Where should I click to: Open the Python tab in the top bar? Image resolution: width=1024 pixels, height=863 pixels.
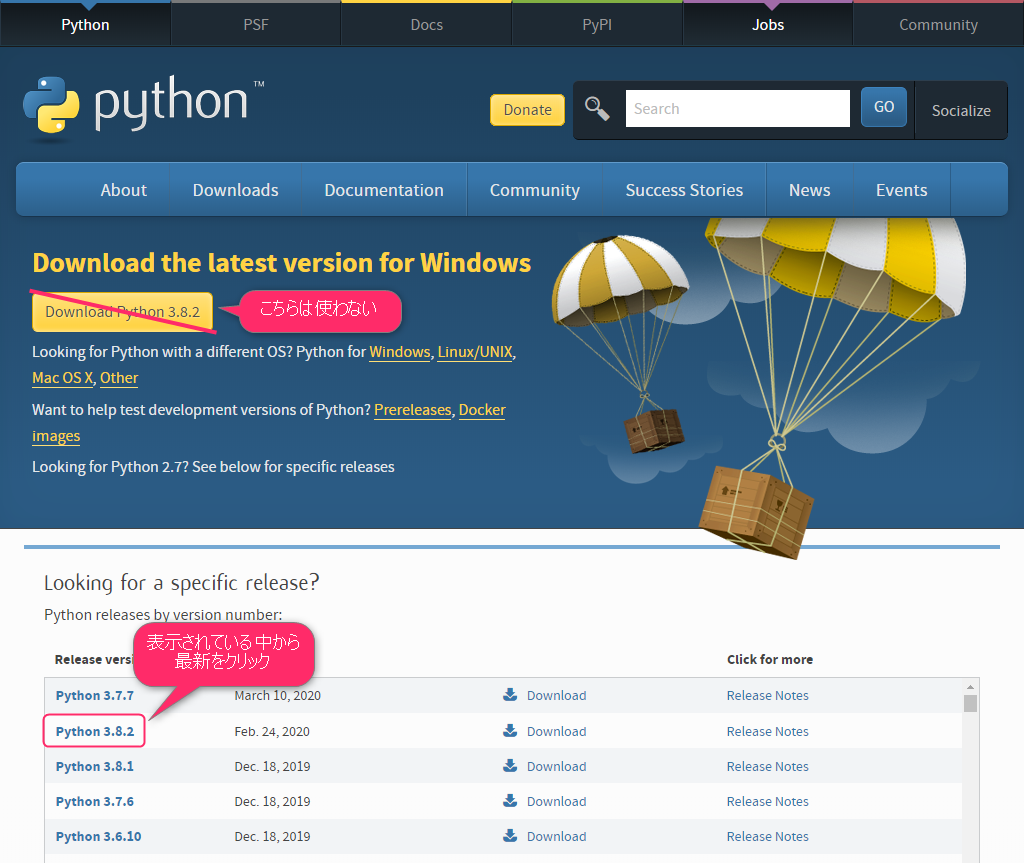click(86, 24)
